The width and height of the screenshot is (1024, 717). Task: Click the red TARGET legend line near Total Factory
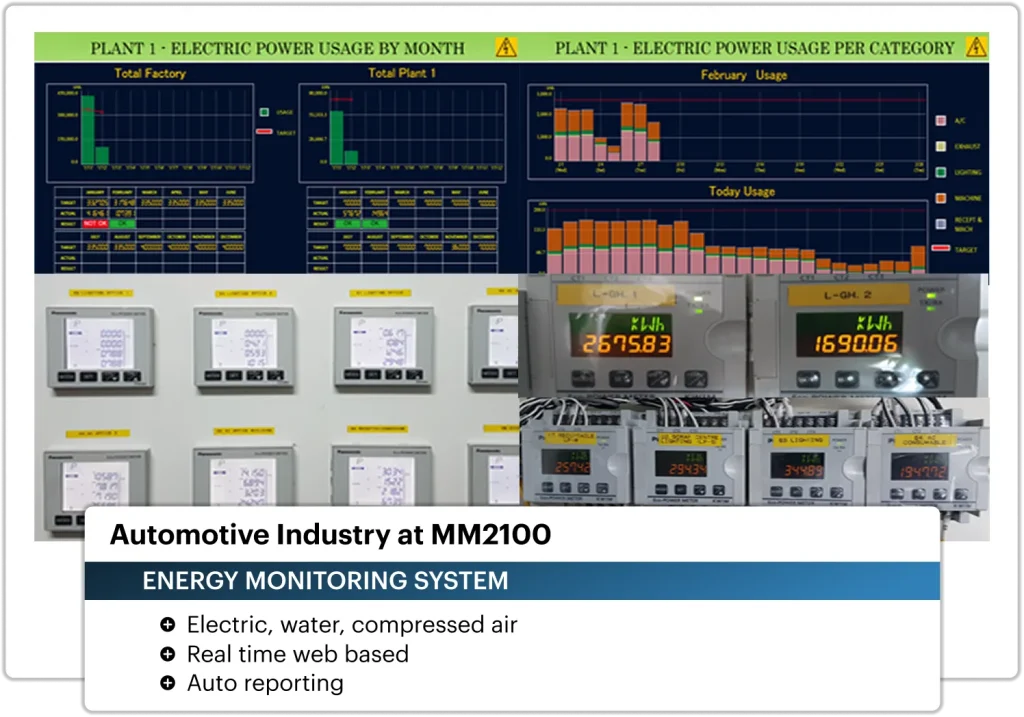point(264,132)
